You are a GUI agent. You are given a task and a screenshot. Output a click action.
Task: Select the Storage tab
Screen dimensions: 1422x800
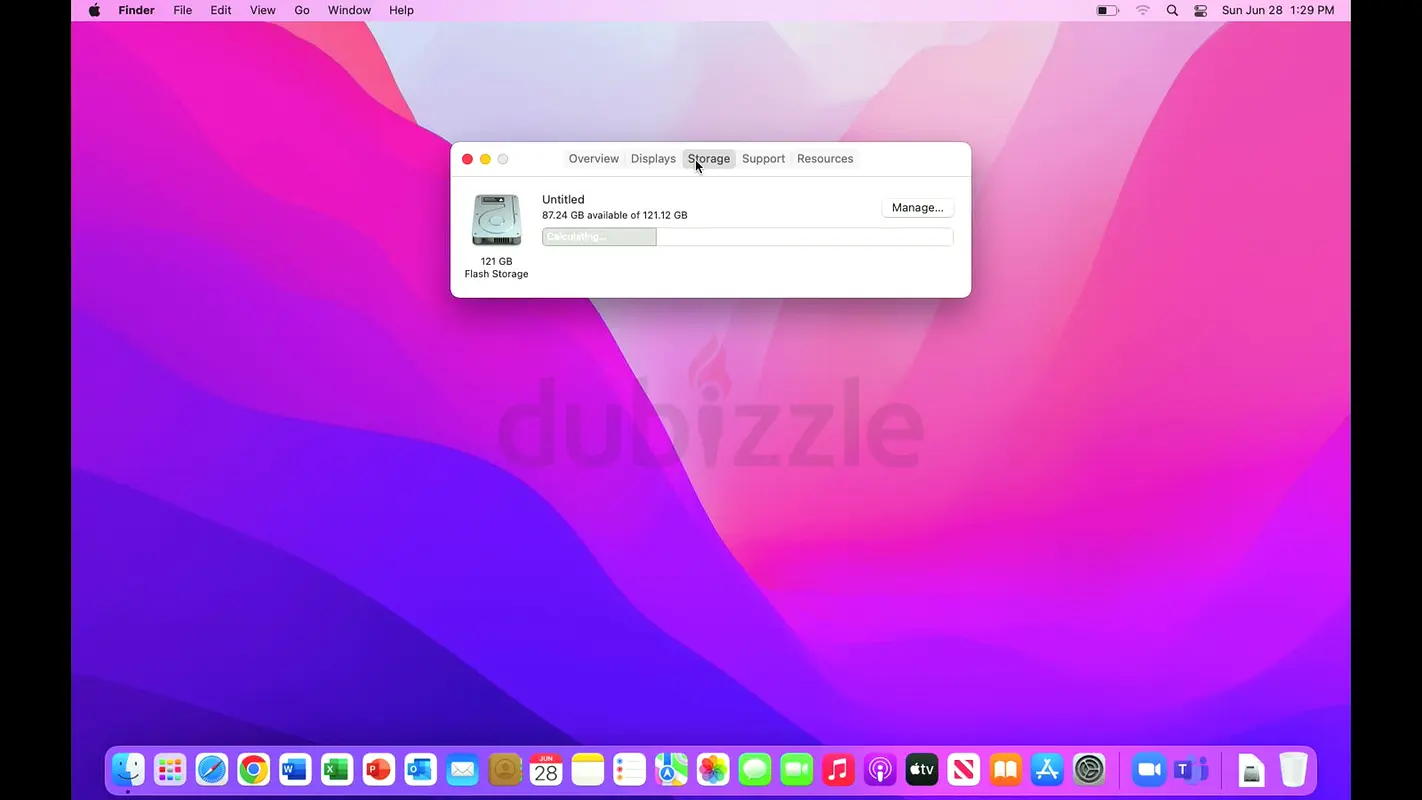click(709, 159)
